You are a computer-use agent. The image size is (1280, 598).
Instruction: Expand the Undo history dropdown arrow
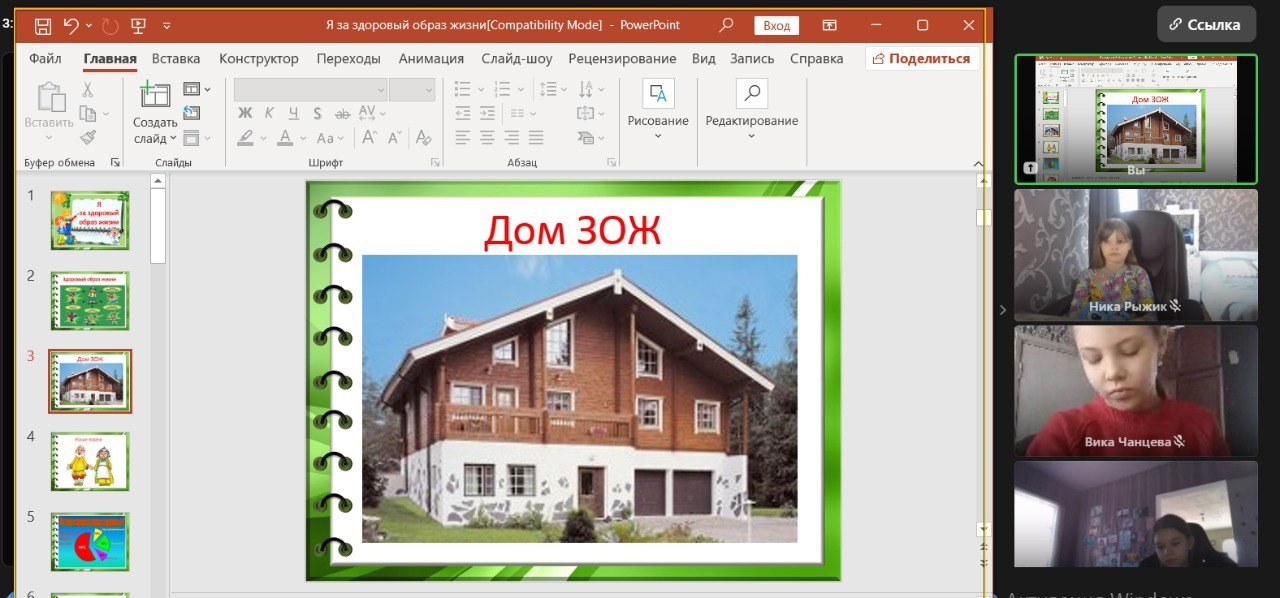[x=89, y=26]
